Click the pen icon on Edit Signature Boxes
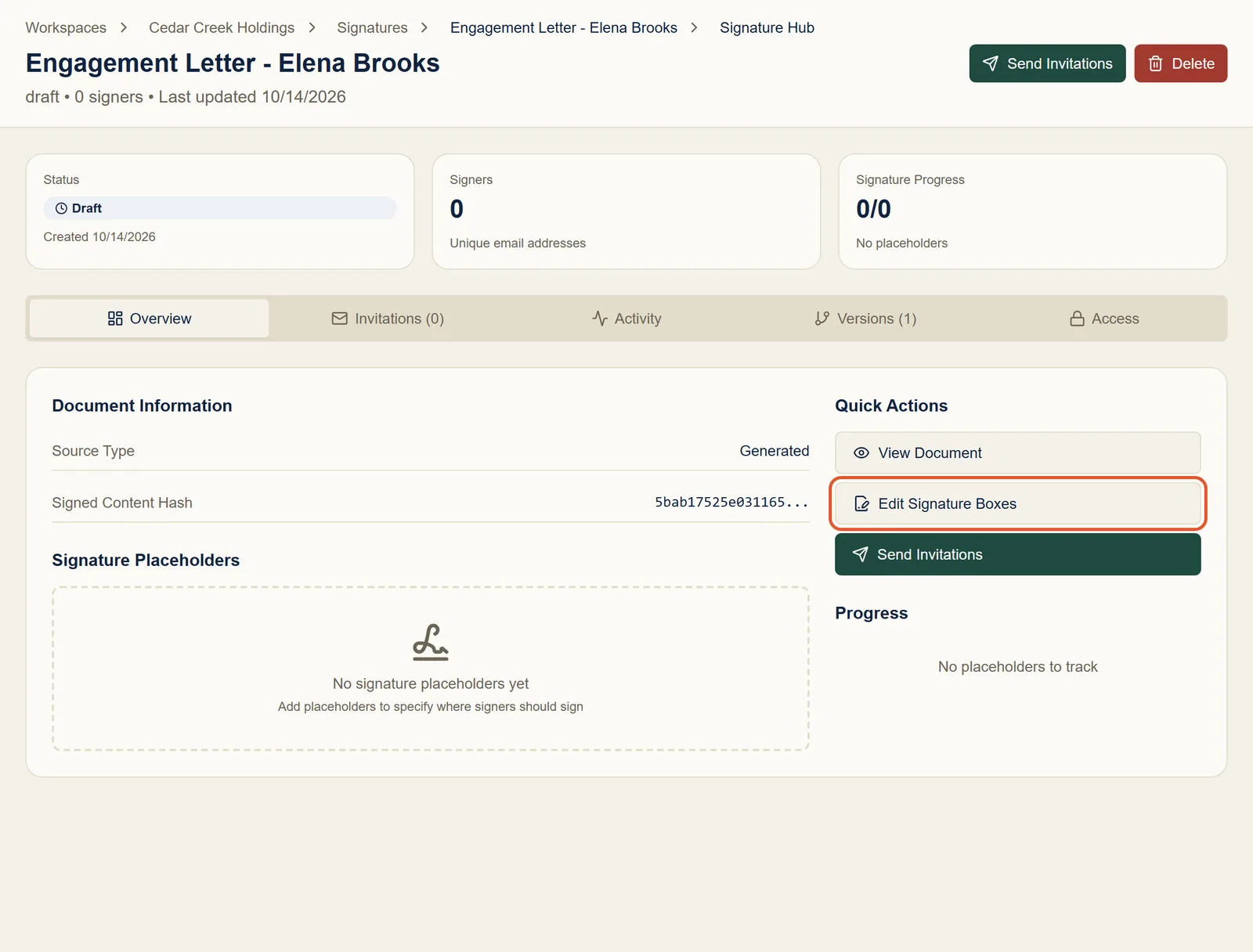Image resolution: width=1253 pixels, height=952 pixels. (861, 503)
